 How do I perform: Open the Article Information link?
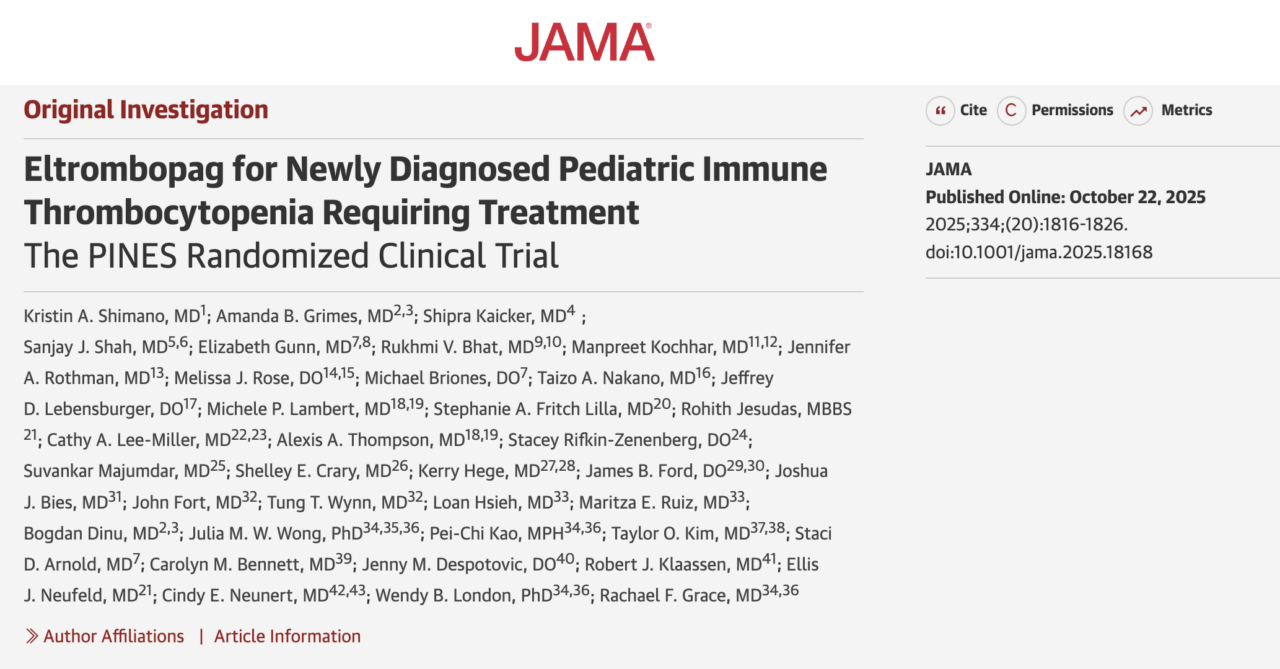[x=287, y=636]
